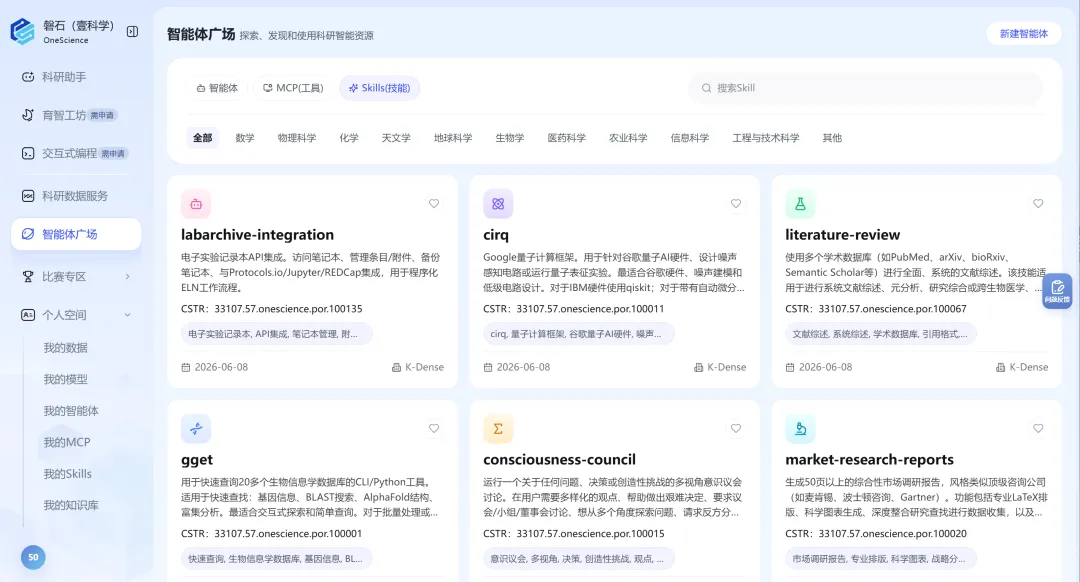Filter by the 数学 category
Screen dimensions: 1080x582
(x=245, y=138)
